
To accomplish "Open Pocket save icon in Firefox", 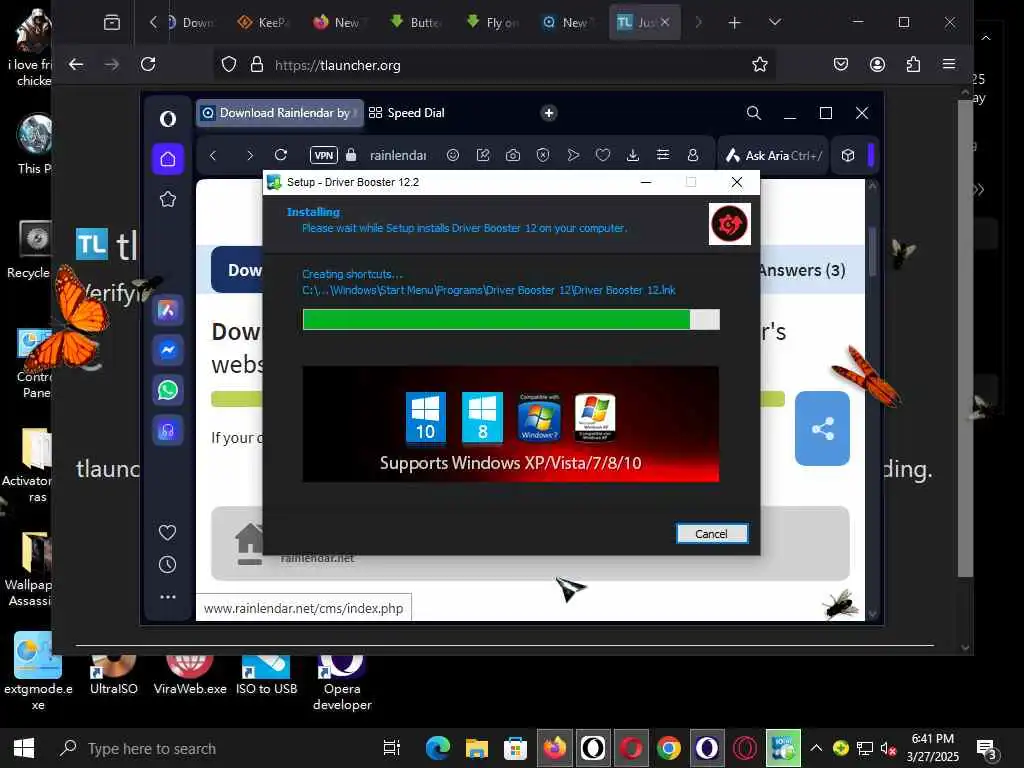I will [x=840, y=64].
